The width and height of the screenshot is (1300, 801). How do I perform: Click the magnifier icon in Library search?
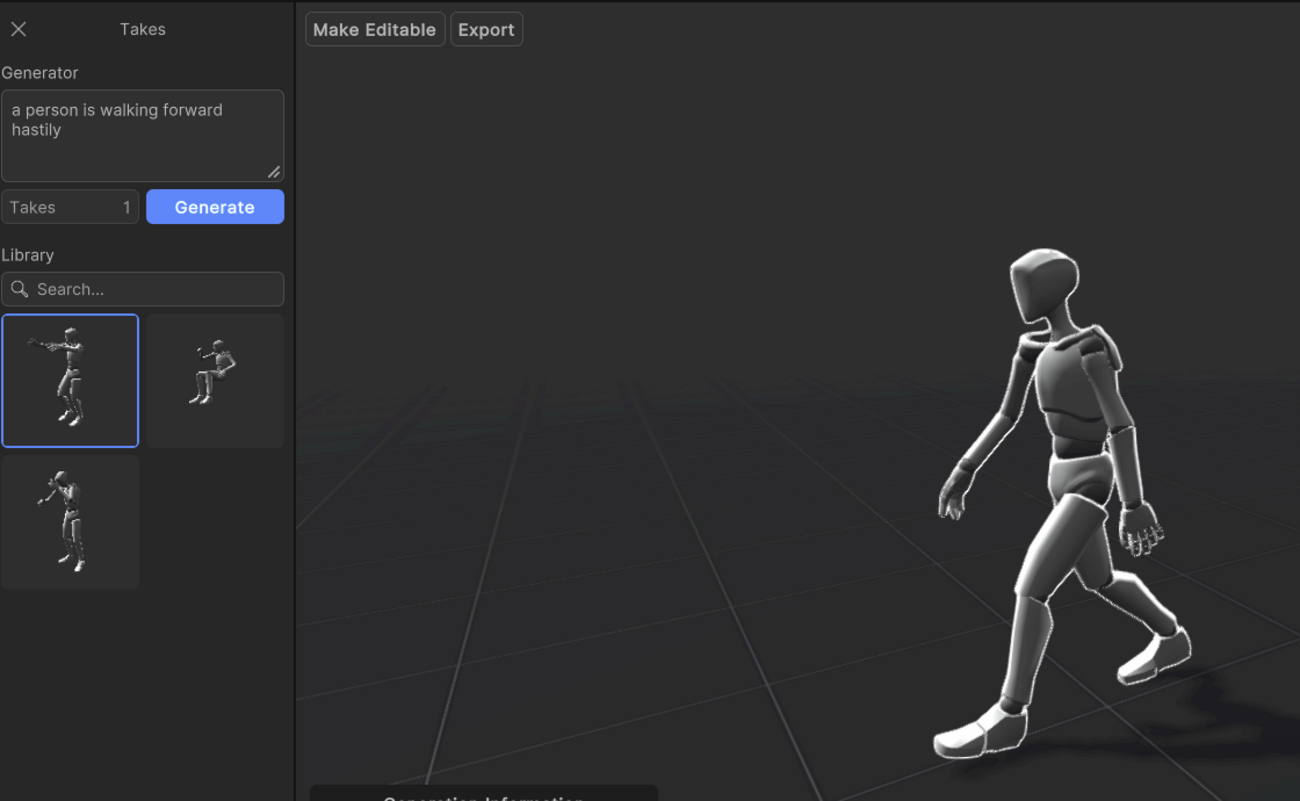coord(19,289)
